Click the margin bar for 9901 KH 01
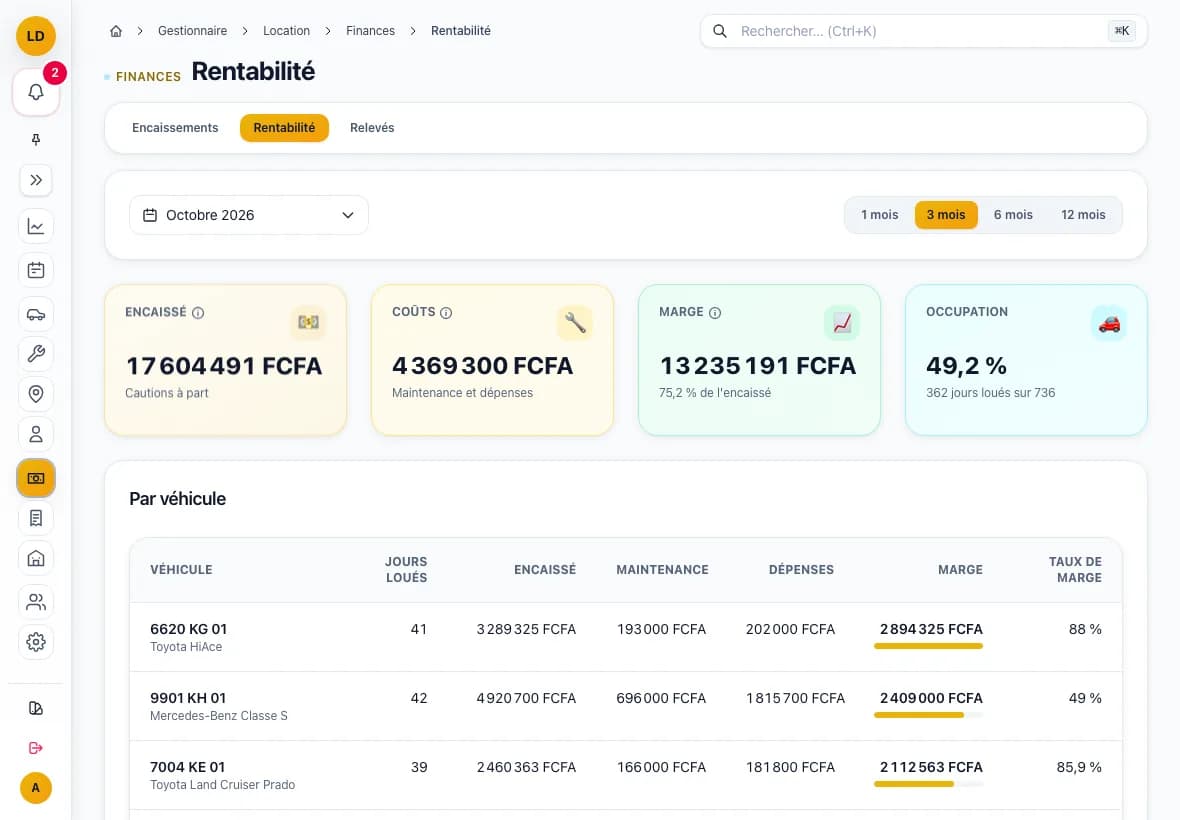Viewport: 1180px width, 820px height. (x=929, y=715)
